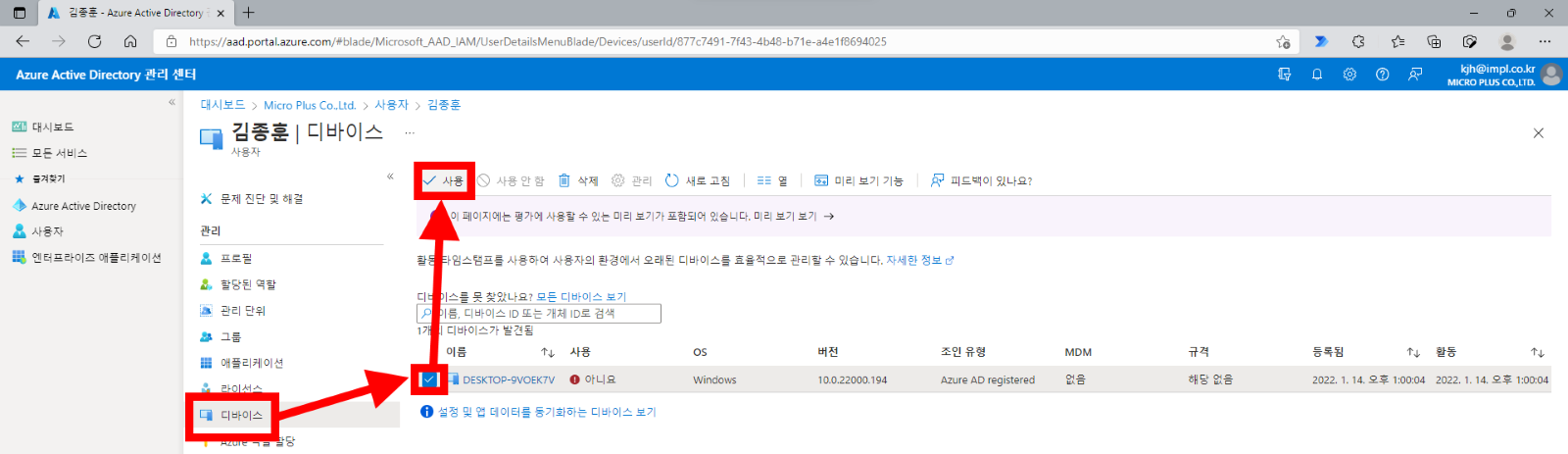Screen dimensions: 1568x454
Task: Open 열 columns toolbar button
Action: [x=772, y=180]
